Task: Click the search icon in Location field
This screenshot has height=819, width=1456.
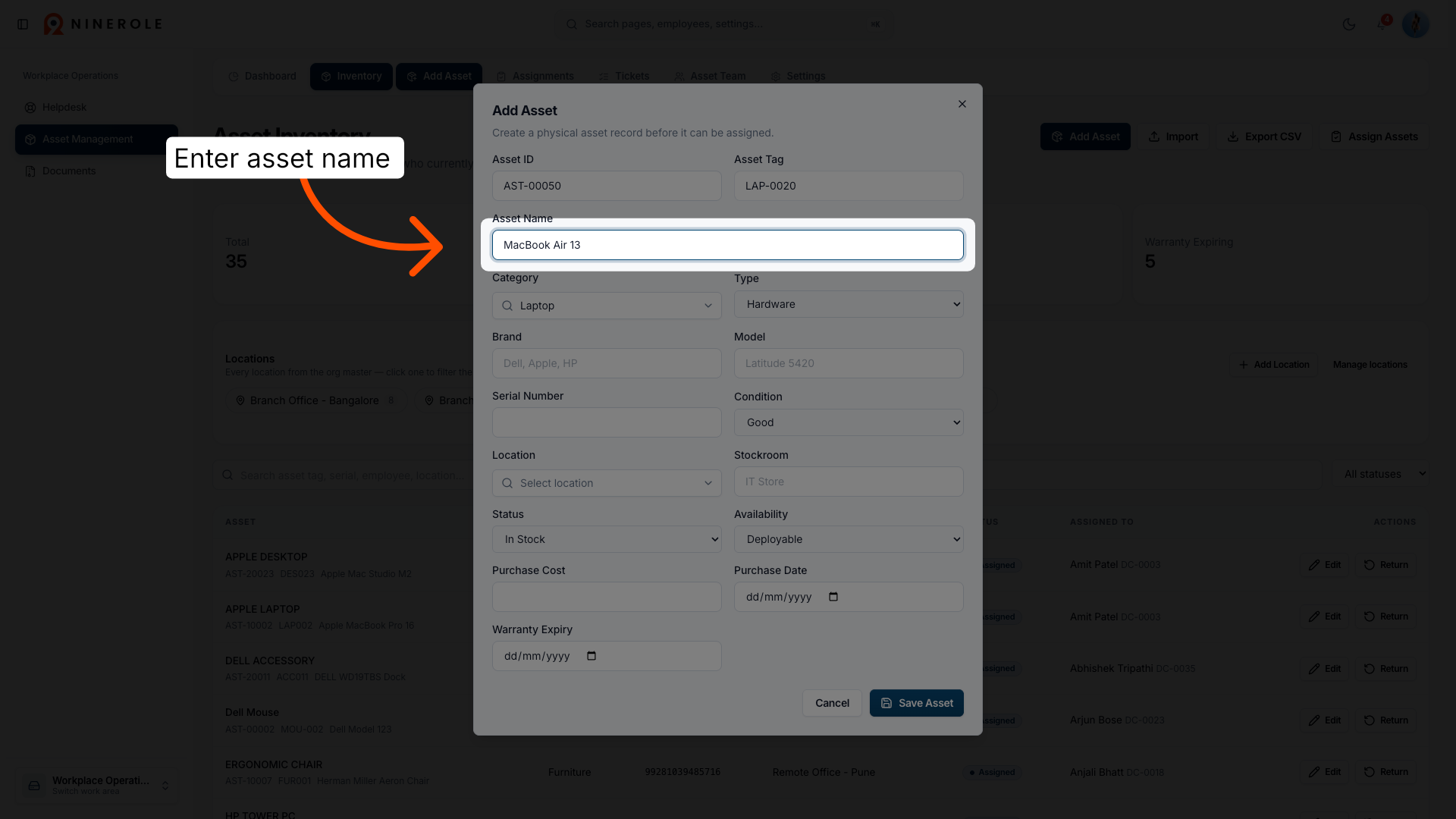Action: point(507,483)
